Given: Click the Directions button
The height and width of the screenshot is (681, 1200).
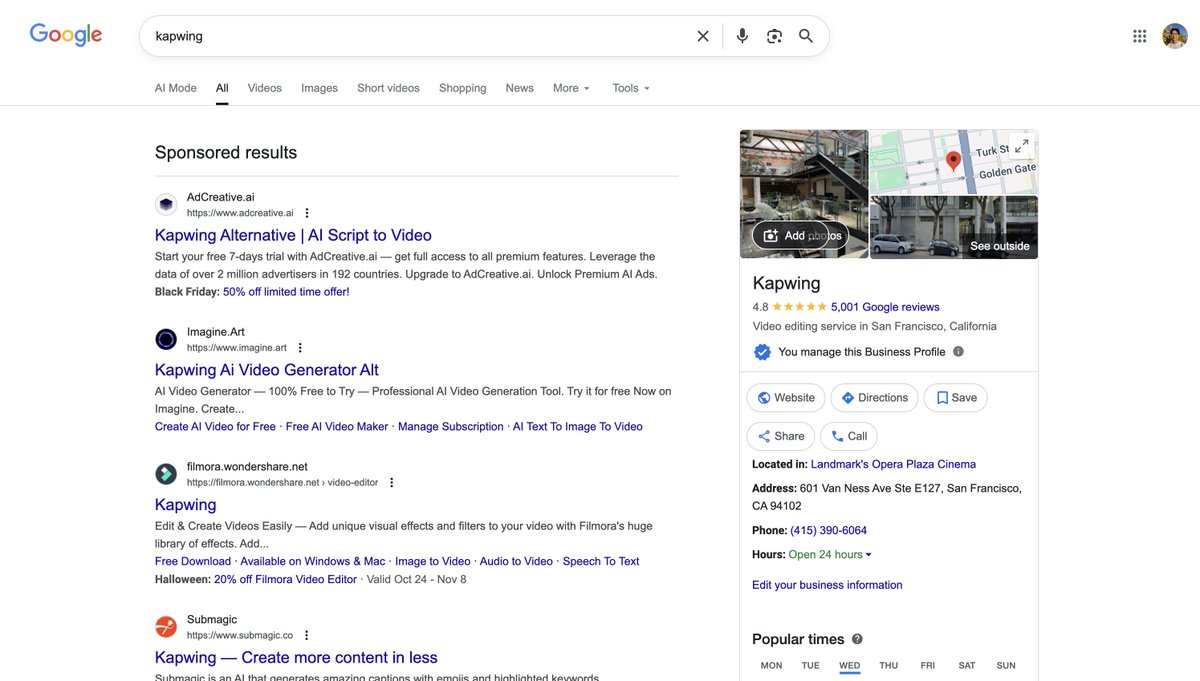Looking at the screenshot, I should point(875,398).
